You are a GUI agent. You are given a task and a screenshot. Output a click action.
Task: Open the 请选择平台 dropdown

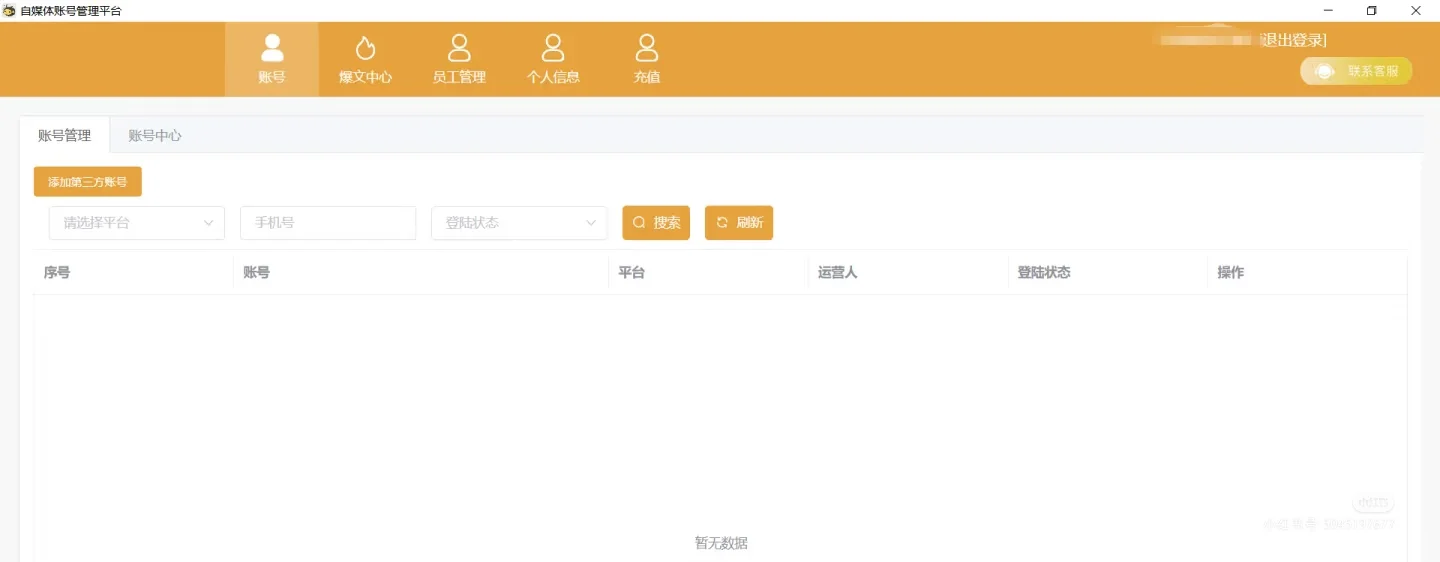(137, 223)
